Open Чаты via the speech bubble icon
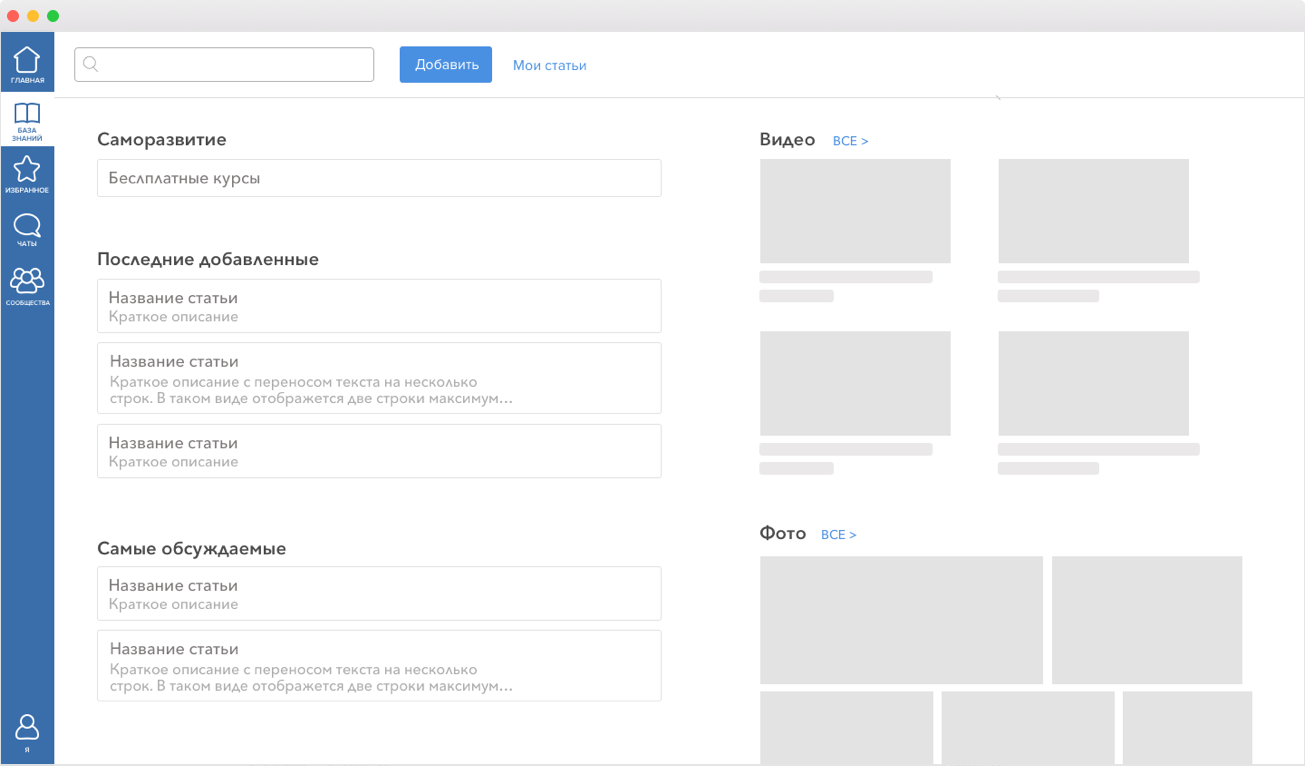1305x766 pixels. 27,225
